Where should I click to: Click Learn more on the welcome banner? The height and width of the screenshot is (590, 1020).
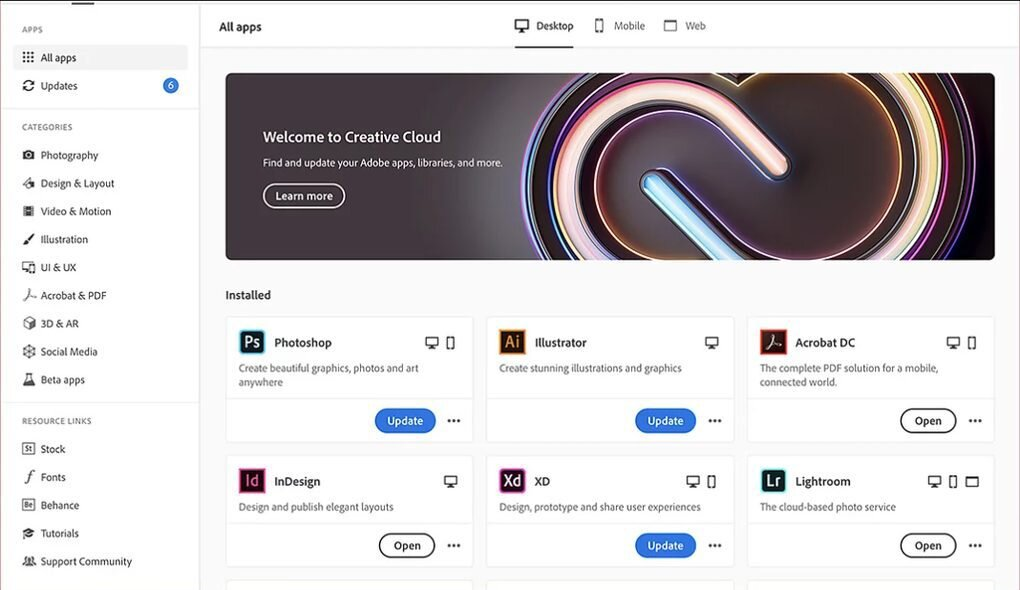pos(303,195)
